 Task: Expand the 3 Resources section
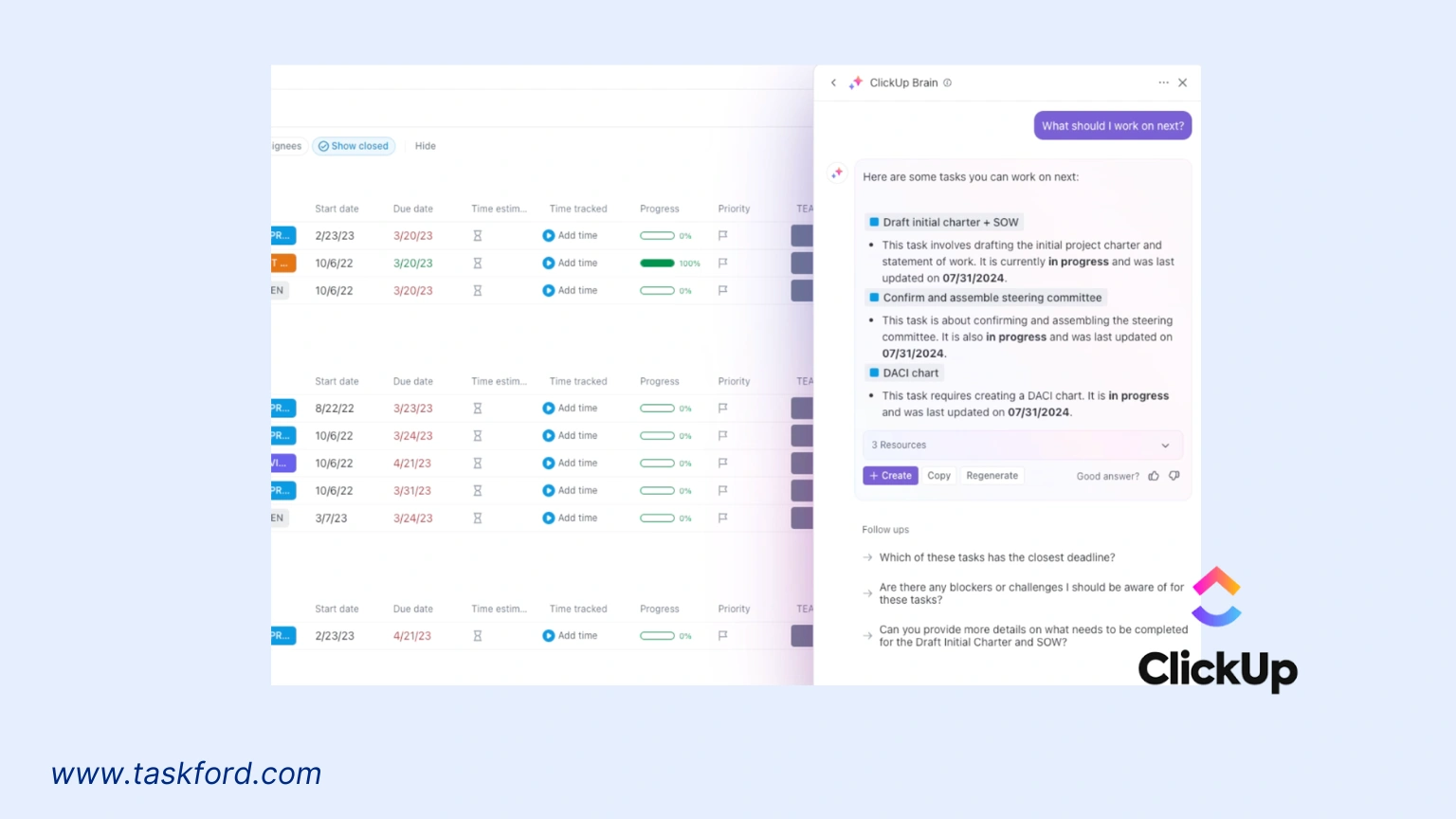(1164, 445)
